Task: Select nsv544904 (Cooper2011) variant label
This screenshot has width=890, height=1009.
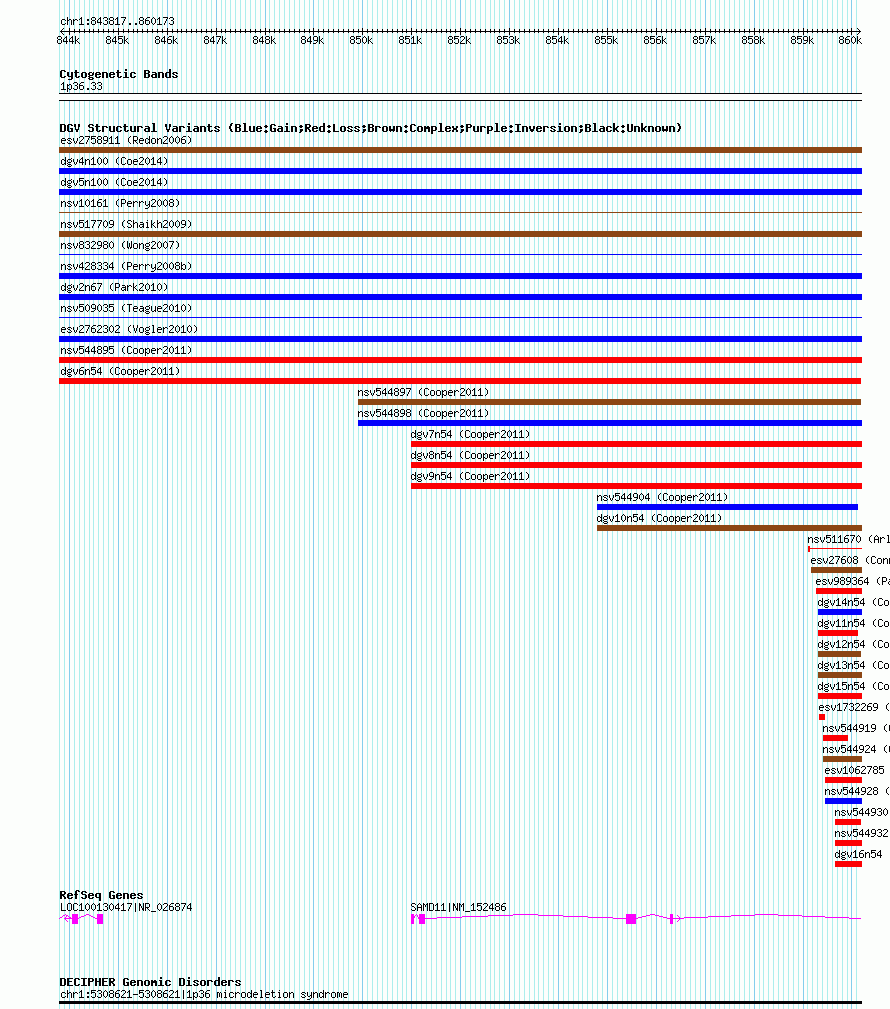Action: click(x=662, y=497)
